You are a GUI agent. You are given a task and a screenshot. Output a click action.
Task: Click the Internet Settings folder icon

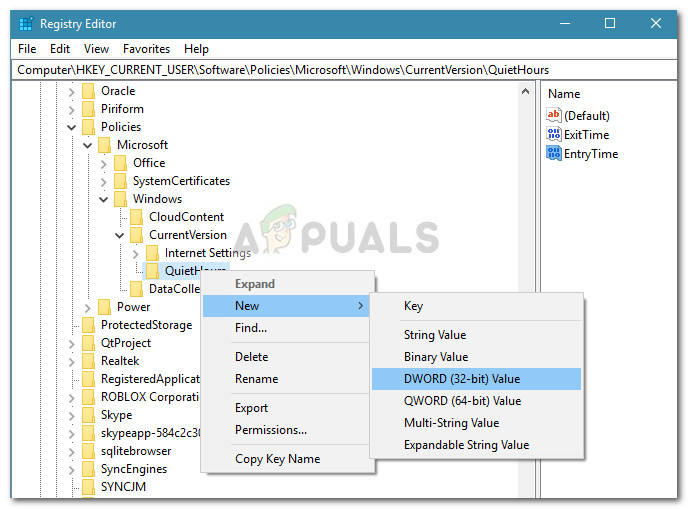[152, 253]
